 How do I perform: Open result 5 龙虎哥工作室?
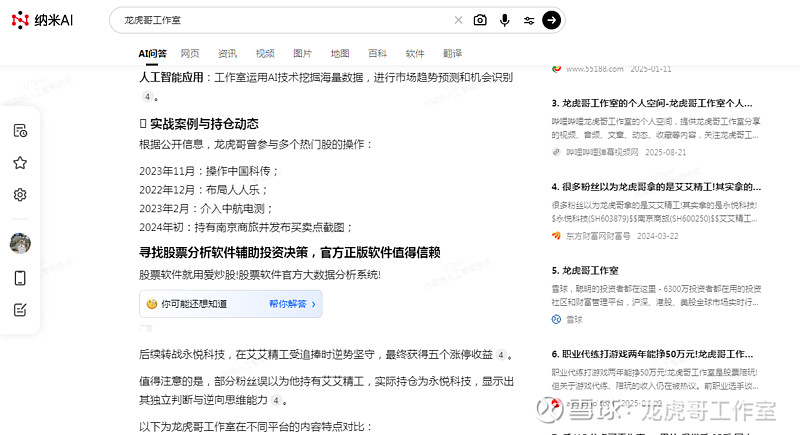point(585,270)
